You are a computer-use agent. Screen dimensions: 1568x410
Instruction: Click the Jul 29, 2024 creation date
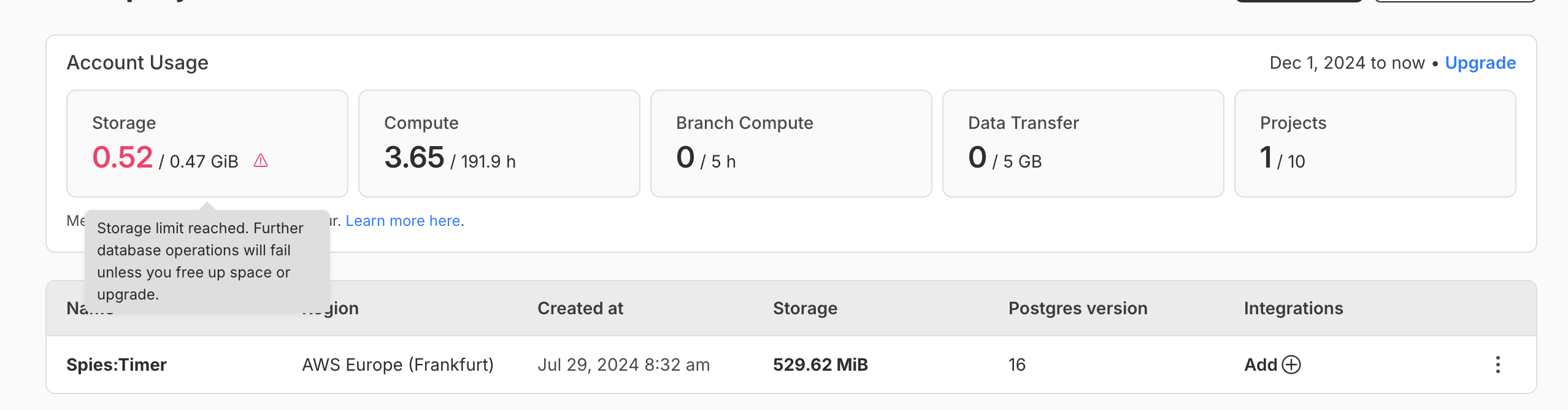pyautogui.click(x=623, y=365)
